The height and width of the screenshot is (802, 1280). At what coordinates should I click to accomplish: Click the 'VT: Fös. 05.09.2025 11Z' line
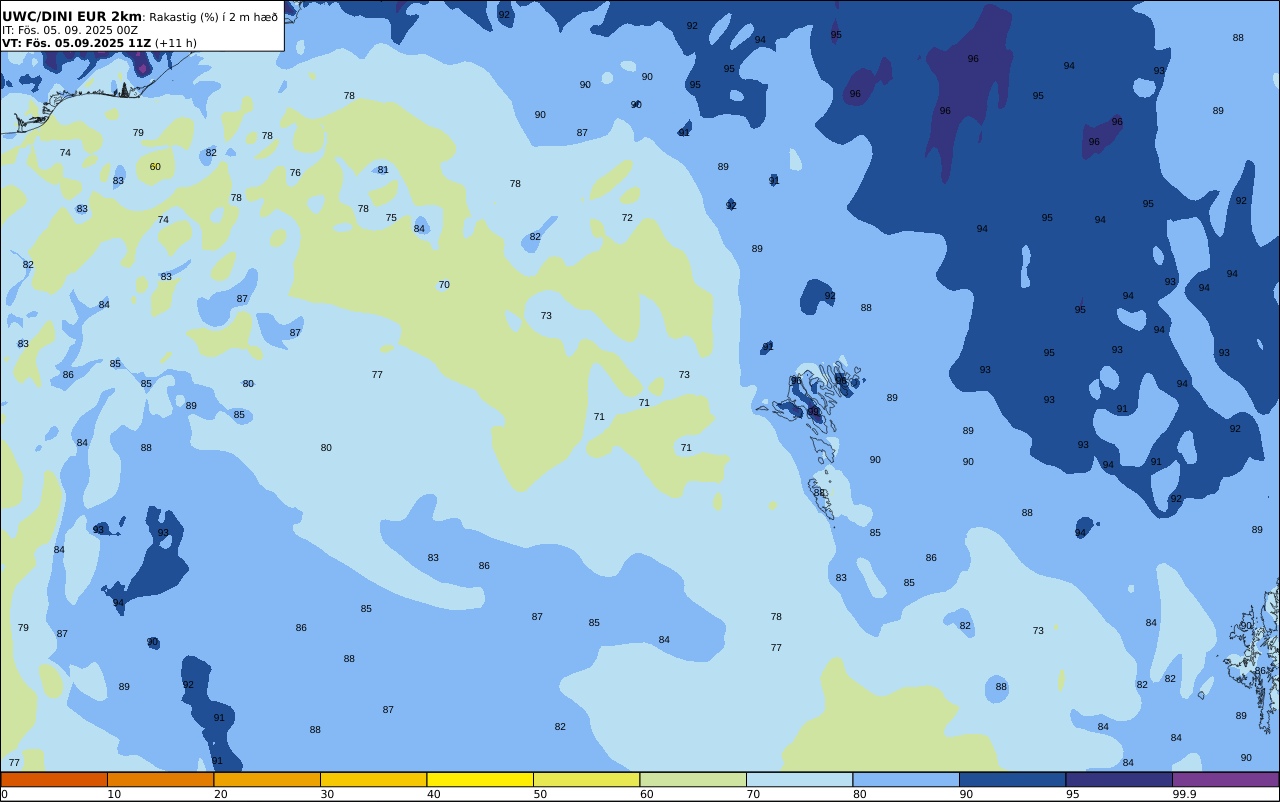coord(77,43)
